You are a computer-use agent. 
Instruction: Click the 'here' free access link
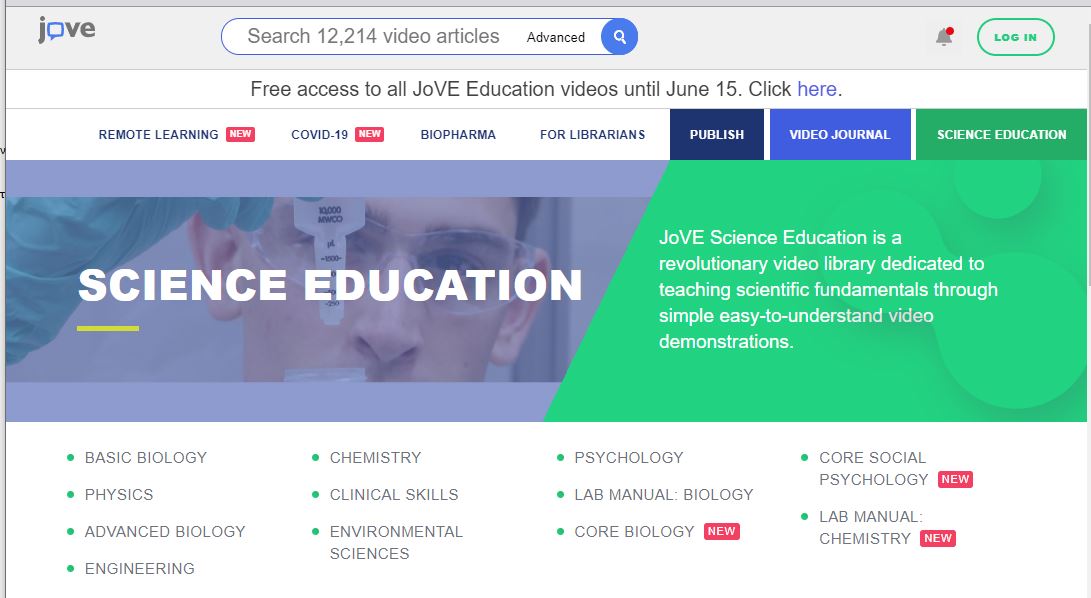tap(816, 89)
